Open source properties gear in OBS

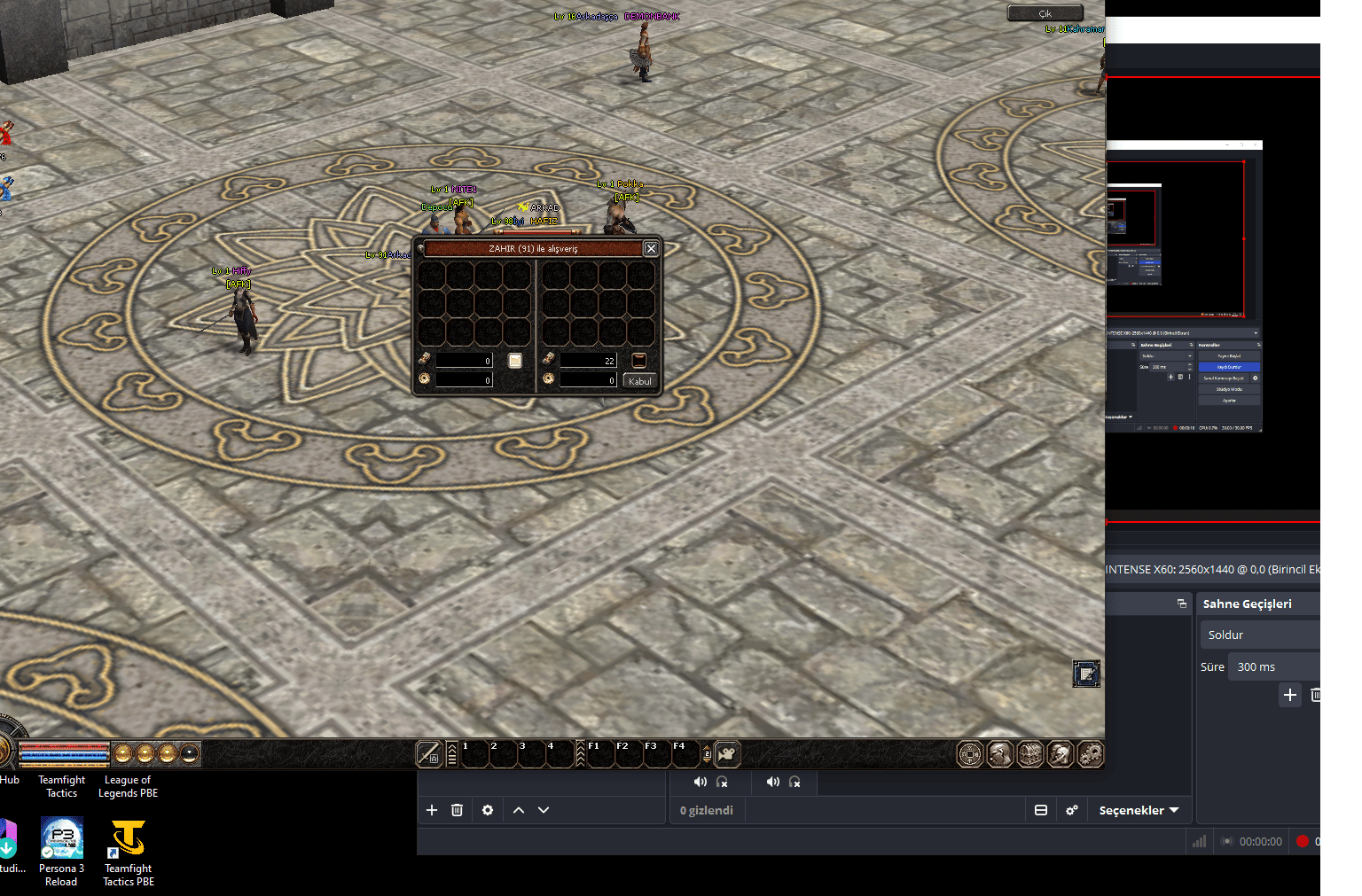pos(488,810)
